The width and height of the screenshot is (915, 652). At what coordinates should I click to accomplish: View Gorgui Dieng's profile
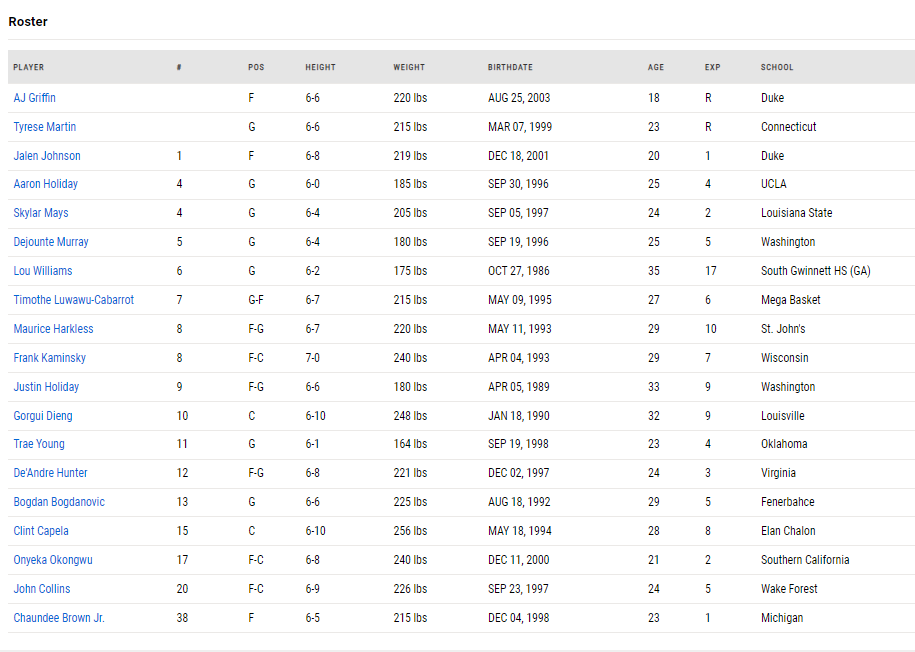point(43,416)
